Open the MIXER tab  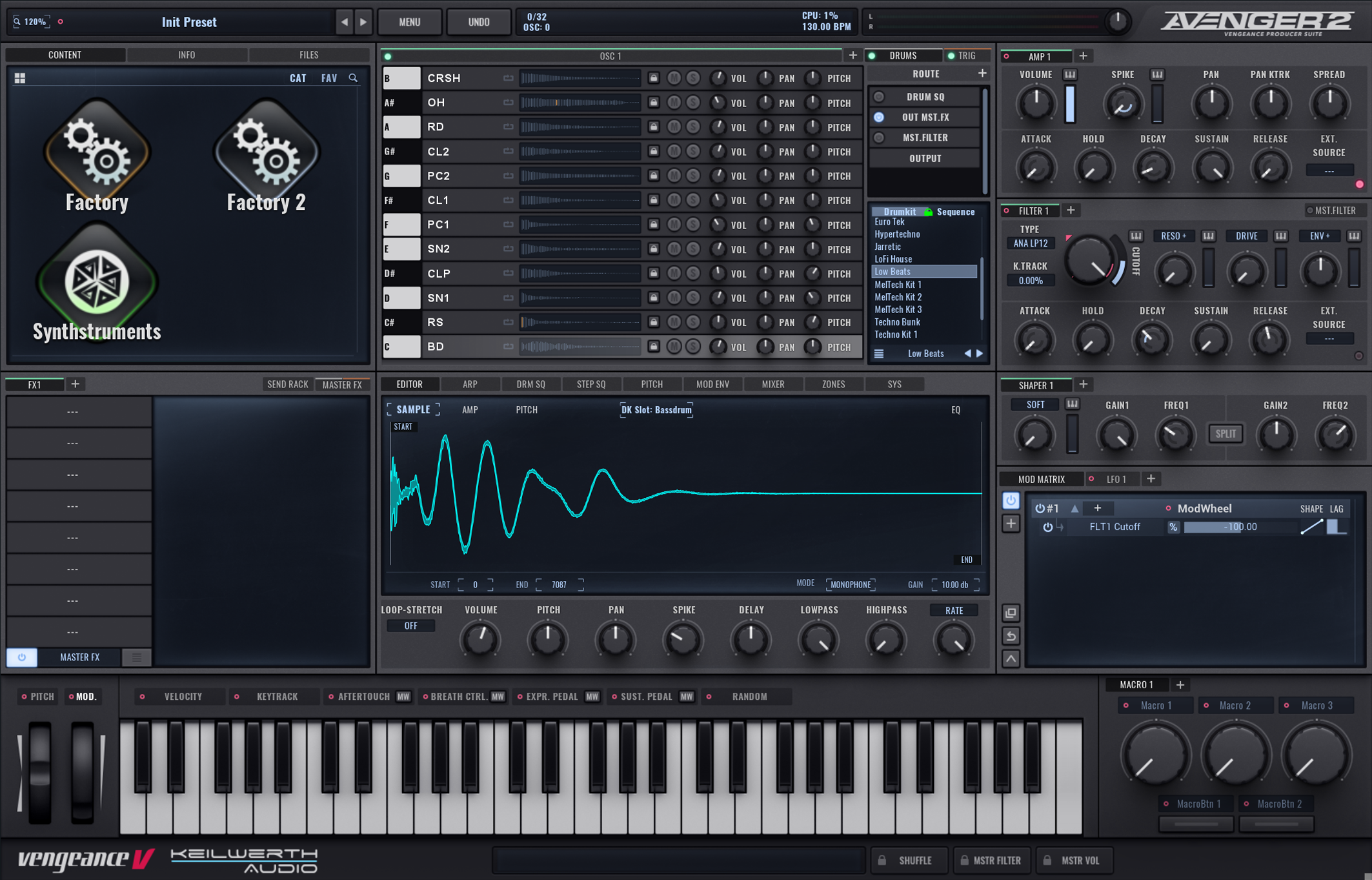[x=772, y=384]
